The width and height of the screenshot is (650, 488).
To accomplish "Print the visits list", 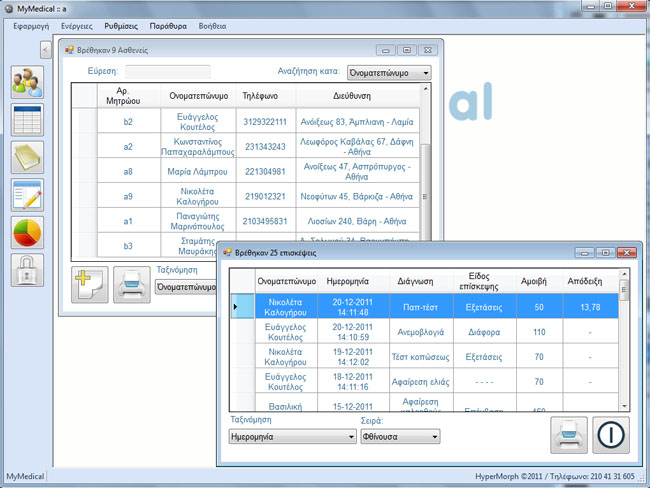I will [x=569, y=435].
